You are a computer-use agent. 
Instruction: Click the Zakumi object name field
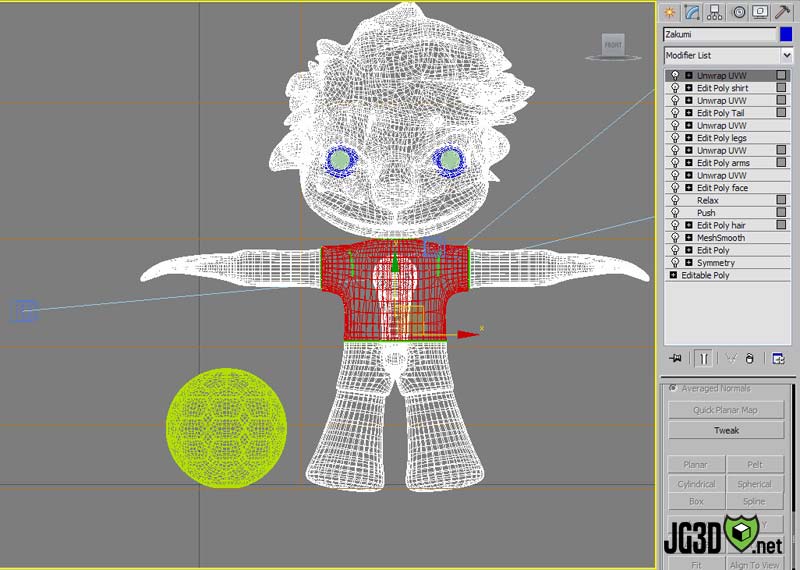coord(720,34)
